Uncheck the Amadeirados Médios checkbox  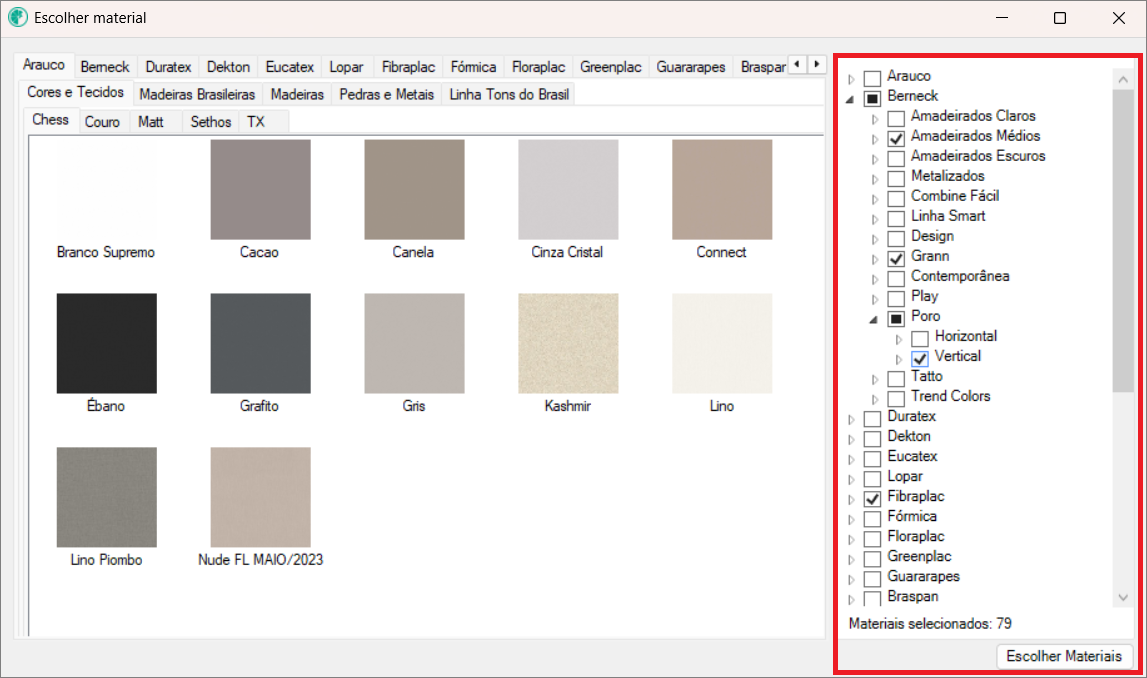(896, 138)
